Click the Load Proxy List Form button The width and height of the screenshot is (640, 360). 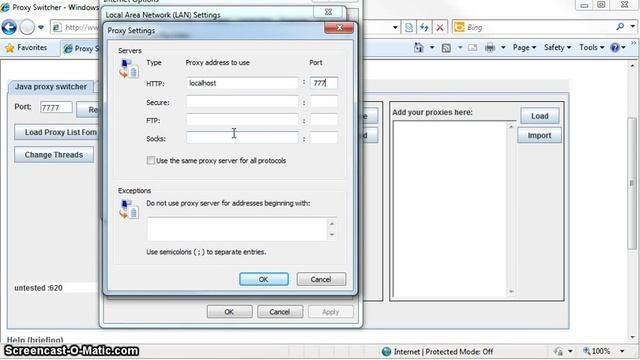(57, 132)
